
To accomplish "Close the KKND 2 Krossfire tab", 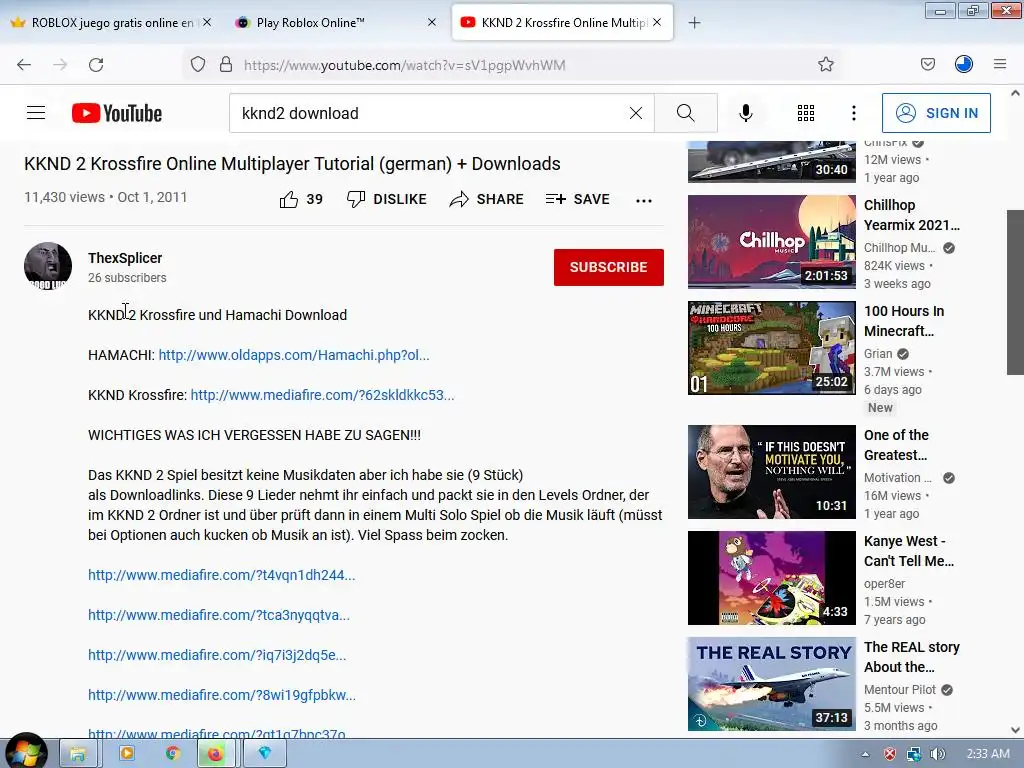I will tap(657, 22).
